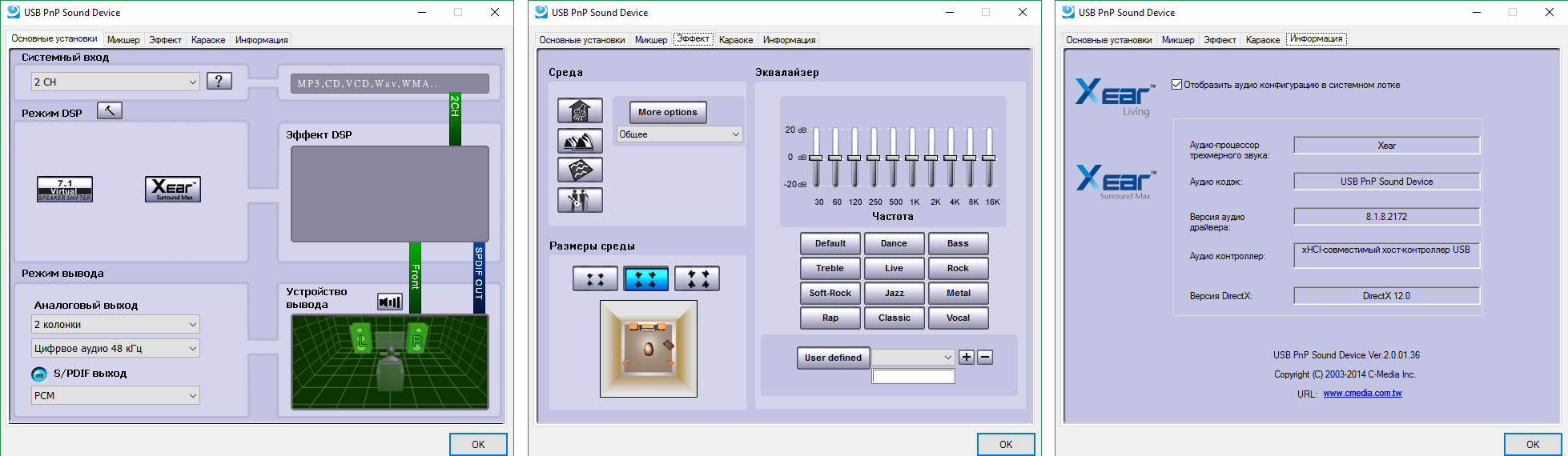Open the speaker volume test icon
The image size is (1568, 456).
point(390,302)
